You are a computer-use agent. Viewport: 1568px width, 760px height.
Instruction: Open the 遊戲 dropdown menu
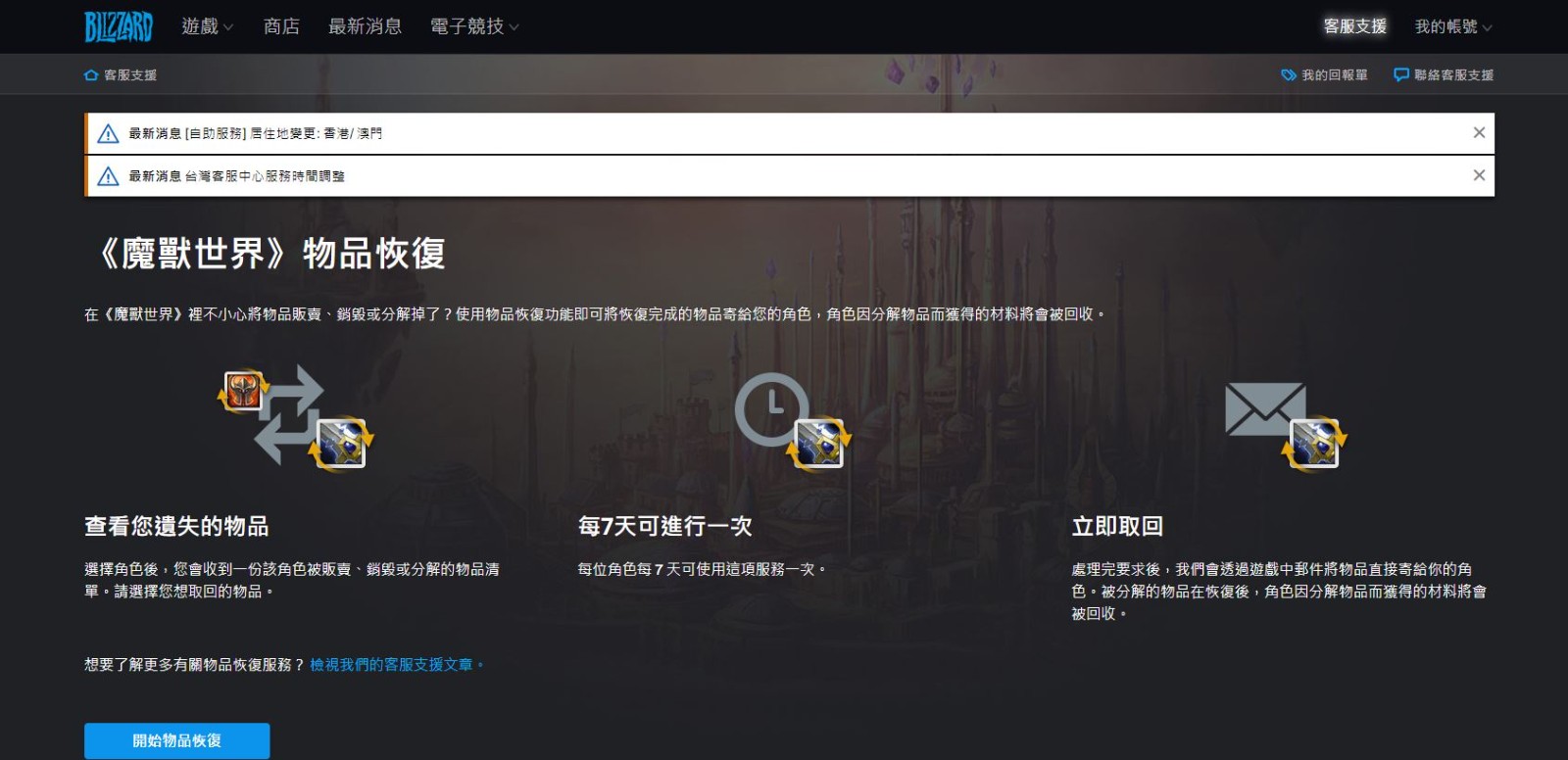[208, 26]
